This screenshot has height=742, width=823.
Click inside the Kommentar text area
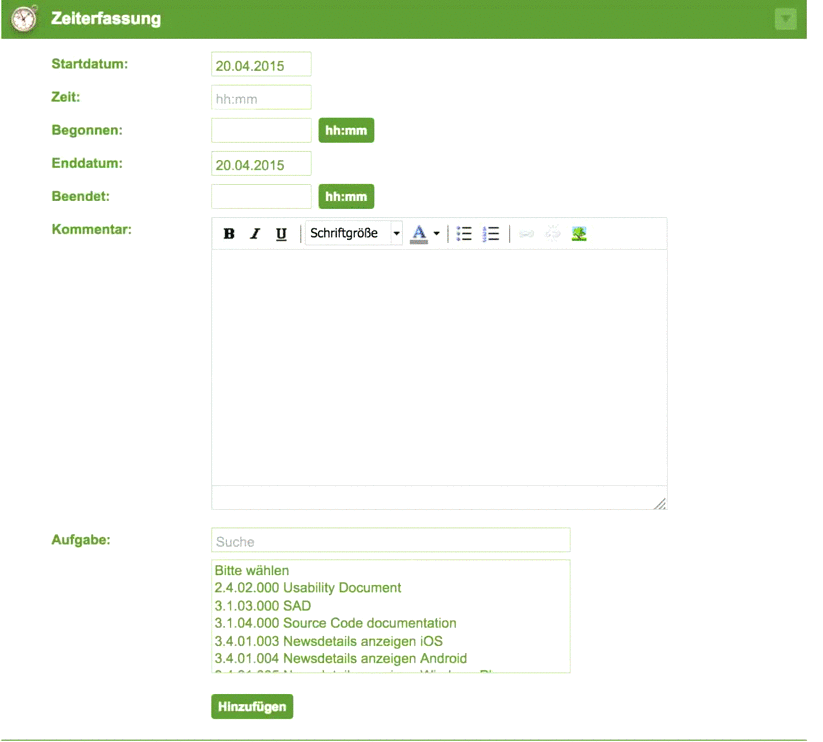[439, 367]
